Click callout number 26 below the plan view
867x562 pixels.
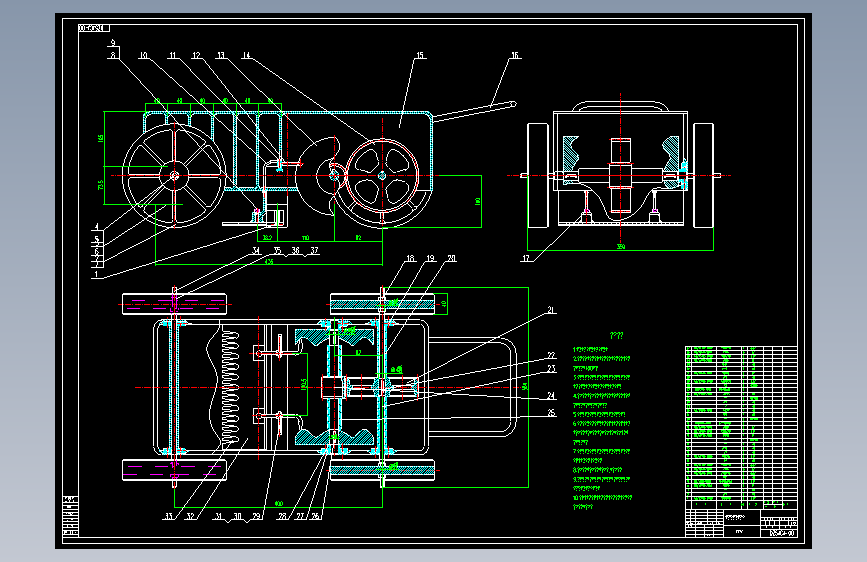click(x=316, y=516)
